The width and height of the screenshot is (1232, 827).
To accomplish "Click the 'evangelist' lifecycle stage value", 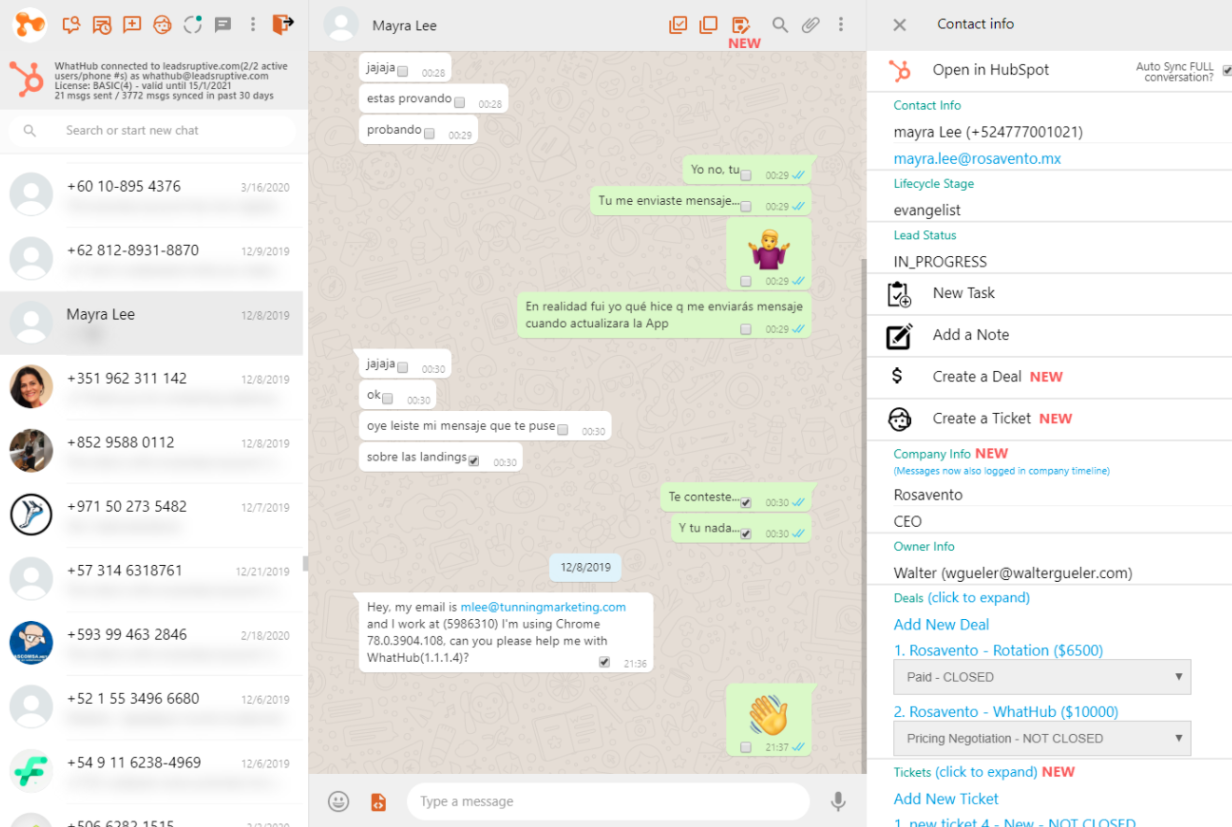I will click(x=927, y=210).
